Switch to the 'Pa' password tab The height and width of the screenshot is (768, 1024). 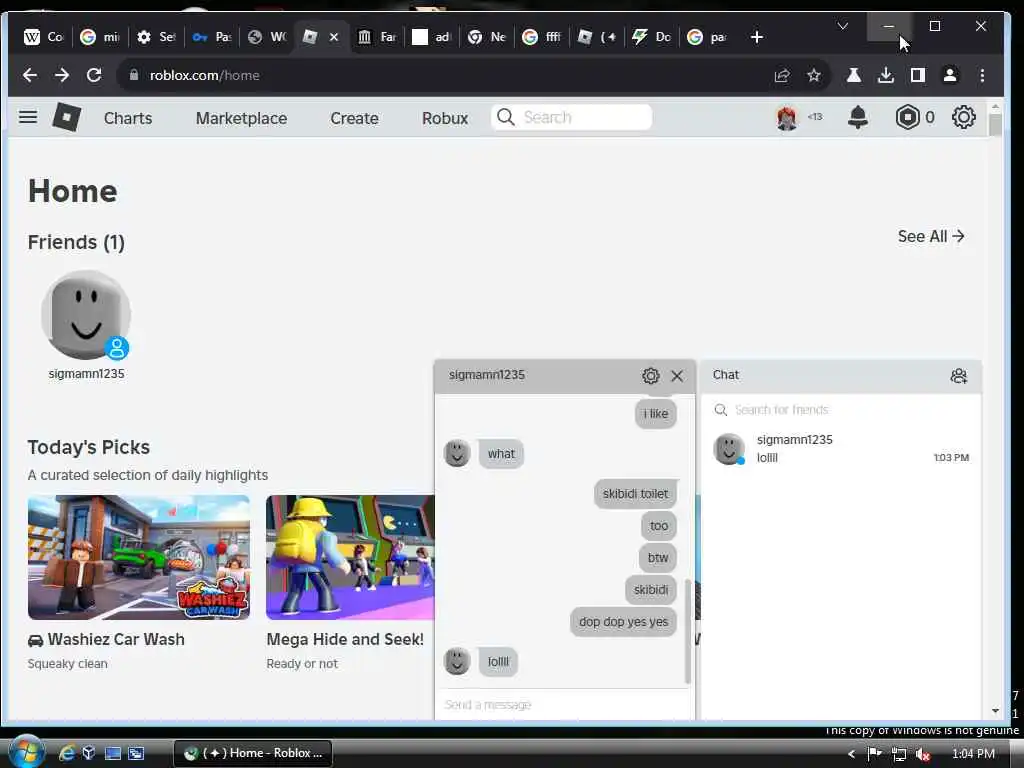[x=212, y=37]
